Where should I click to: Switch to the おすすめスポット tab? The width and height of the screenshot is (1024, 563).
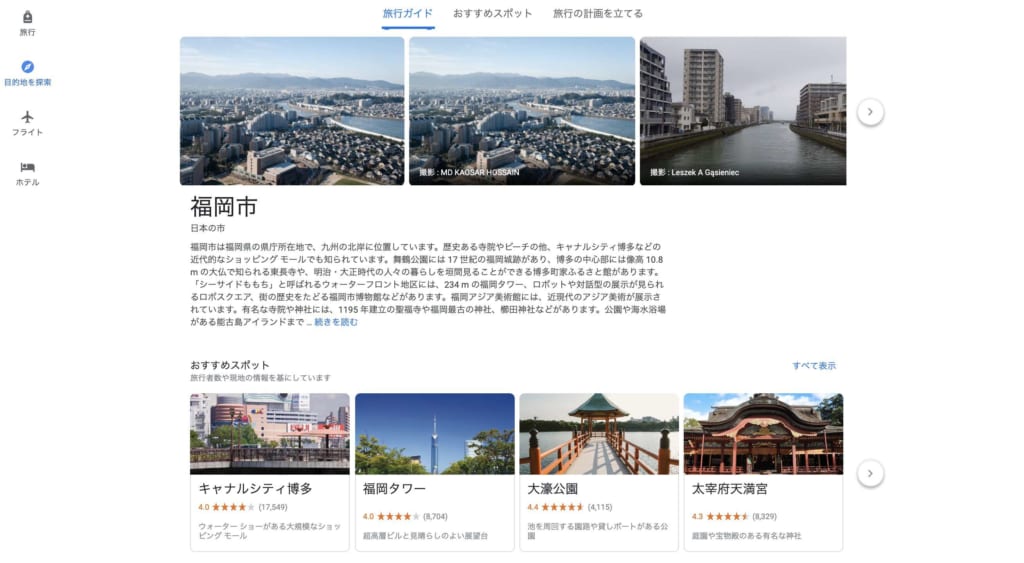(x=492, y=14)
